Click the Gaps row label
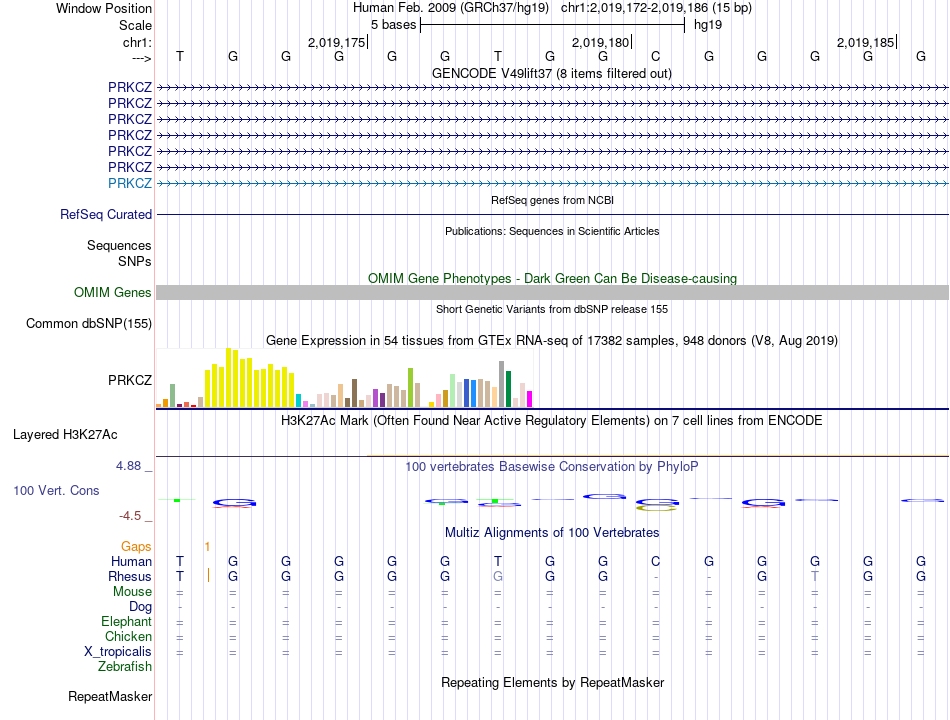The height and width of the screenshot is (720, 950). pyautogui.click(x=136, y=547)
